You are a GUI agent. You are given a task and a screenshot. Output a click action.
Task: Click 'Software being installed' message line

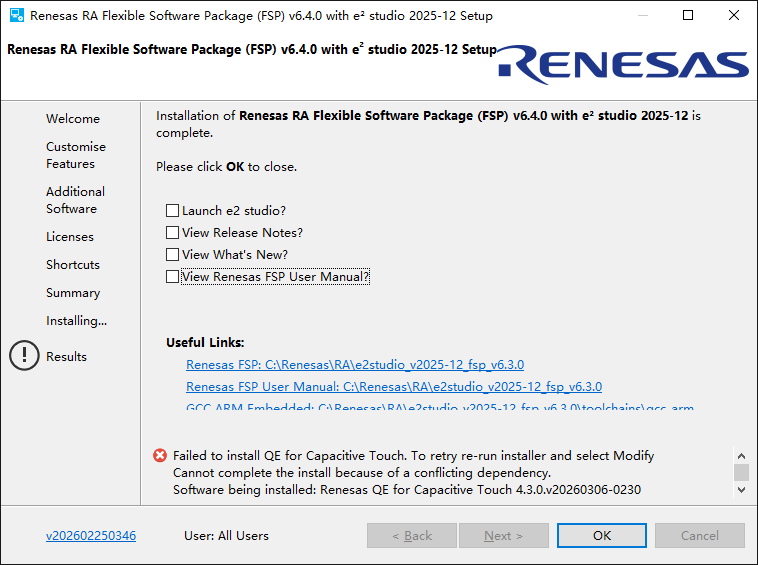tap(407, 490)
